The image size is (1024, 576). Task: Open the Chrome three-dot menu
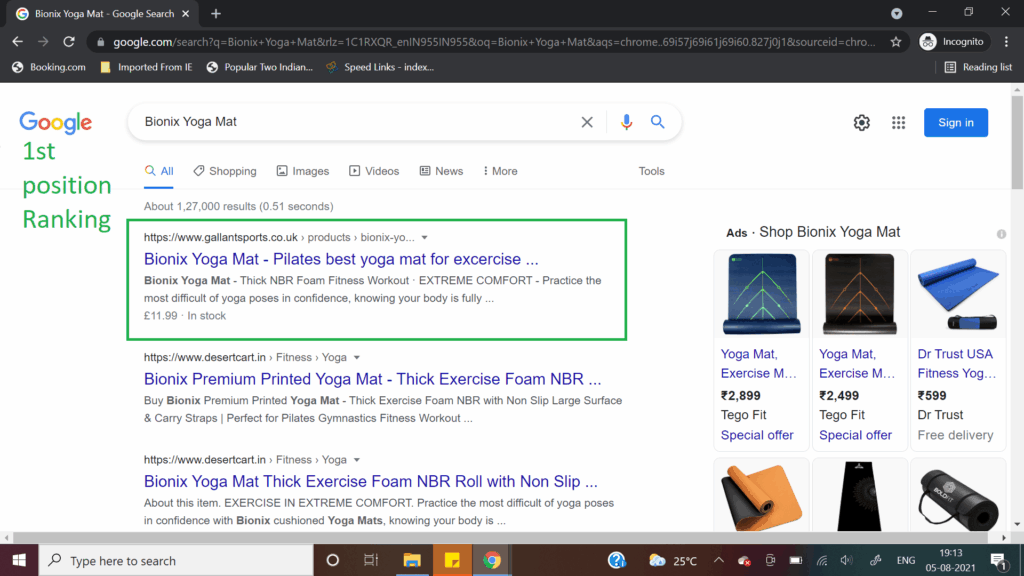pyautogui.click(x=1006, y=42)
